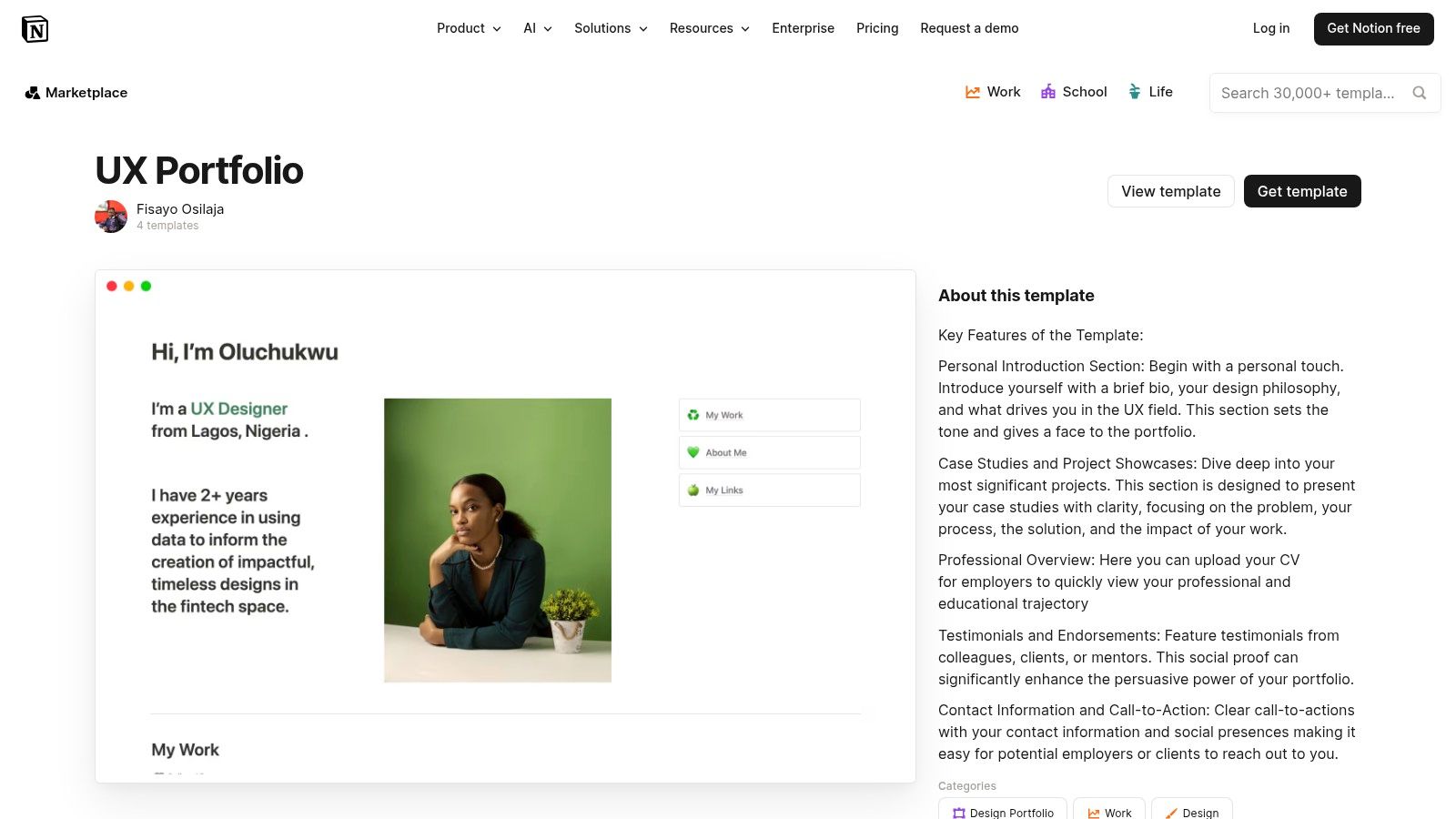
Task: Click Hi, I'm Oluchukwu heading
Action: coord(245,352)
